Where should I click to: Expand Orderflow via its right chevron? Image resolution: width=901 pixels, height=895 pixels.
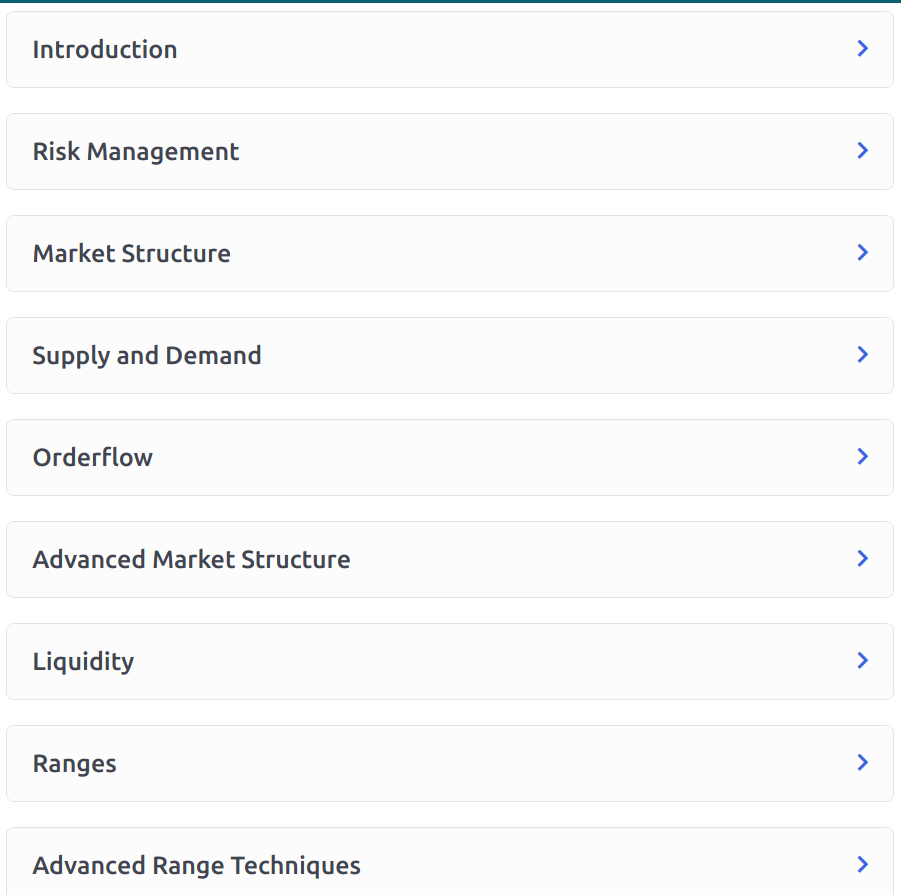[862, 457]
